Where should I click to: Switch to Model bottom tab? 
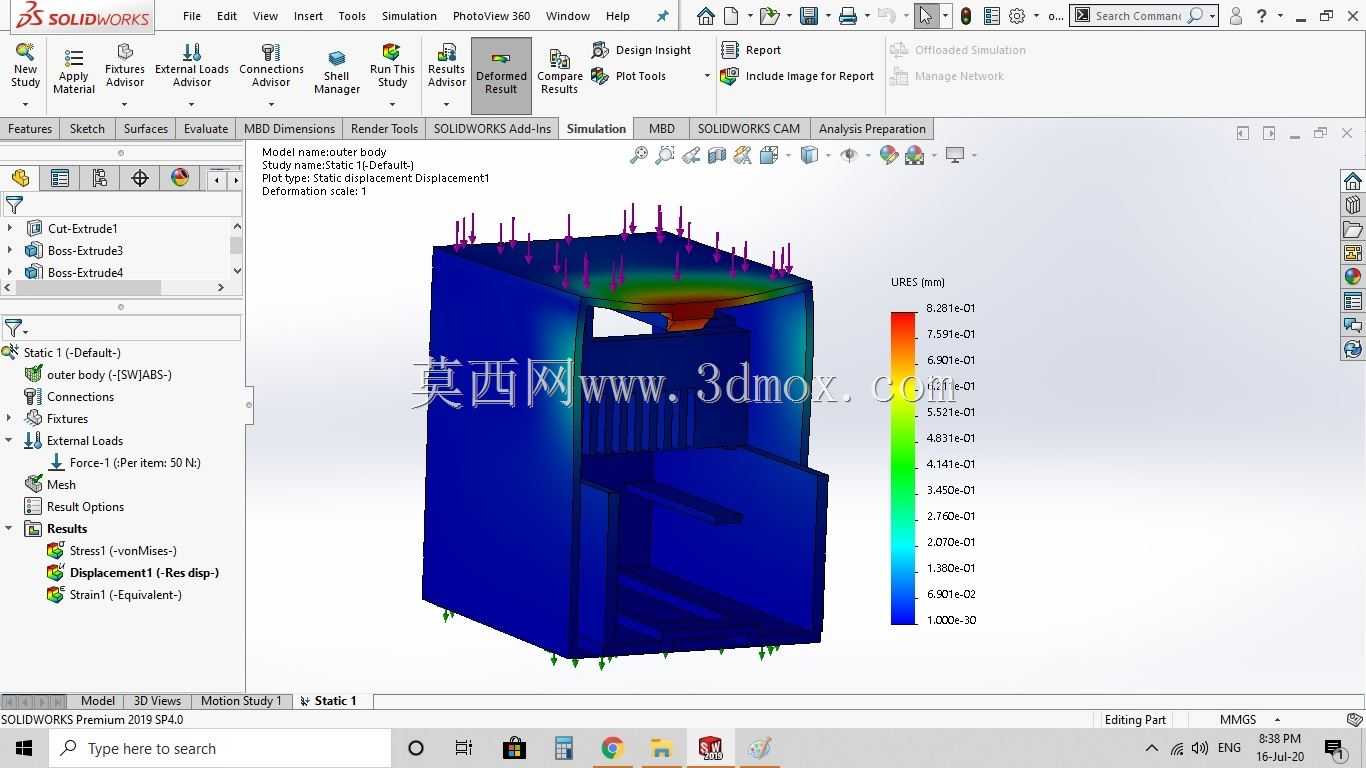point(98,700)
